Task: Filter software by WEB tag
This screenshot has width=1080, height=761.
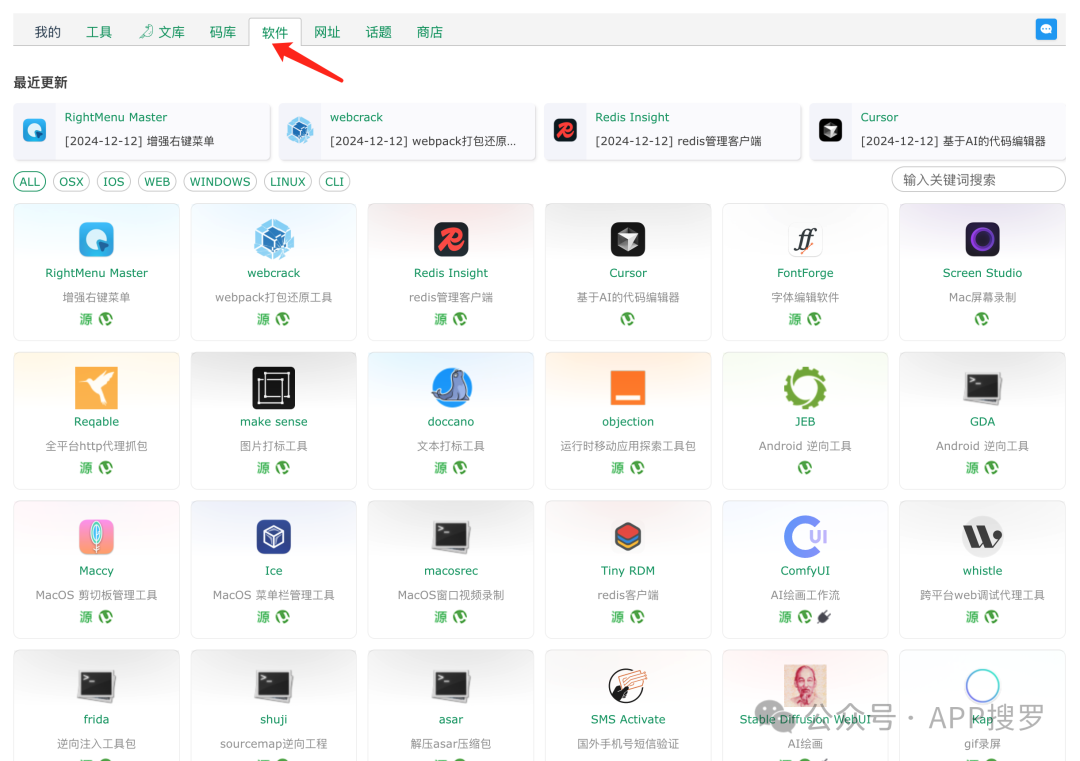Action: click(157, 182)
